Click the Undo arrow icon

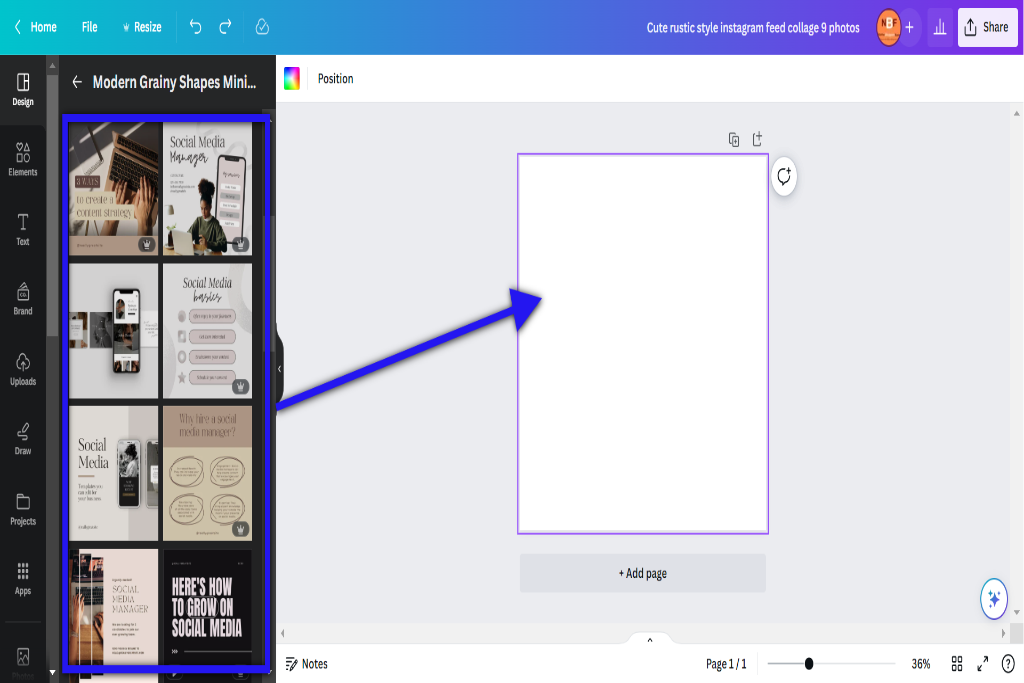coord(195,27)
